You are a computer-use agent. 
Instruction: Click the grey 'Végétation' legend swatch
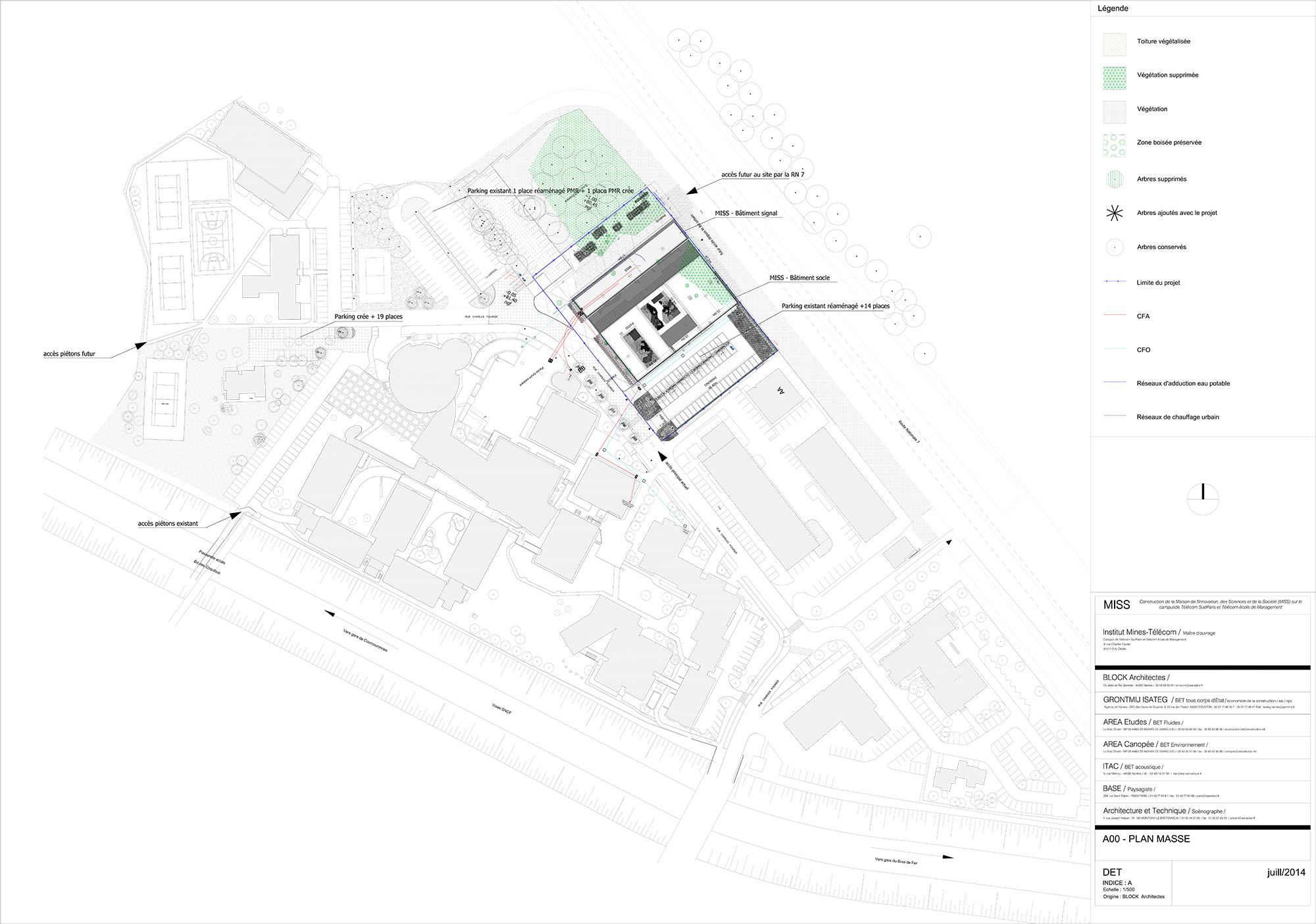coord(1115,112)
